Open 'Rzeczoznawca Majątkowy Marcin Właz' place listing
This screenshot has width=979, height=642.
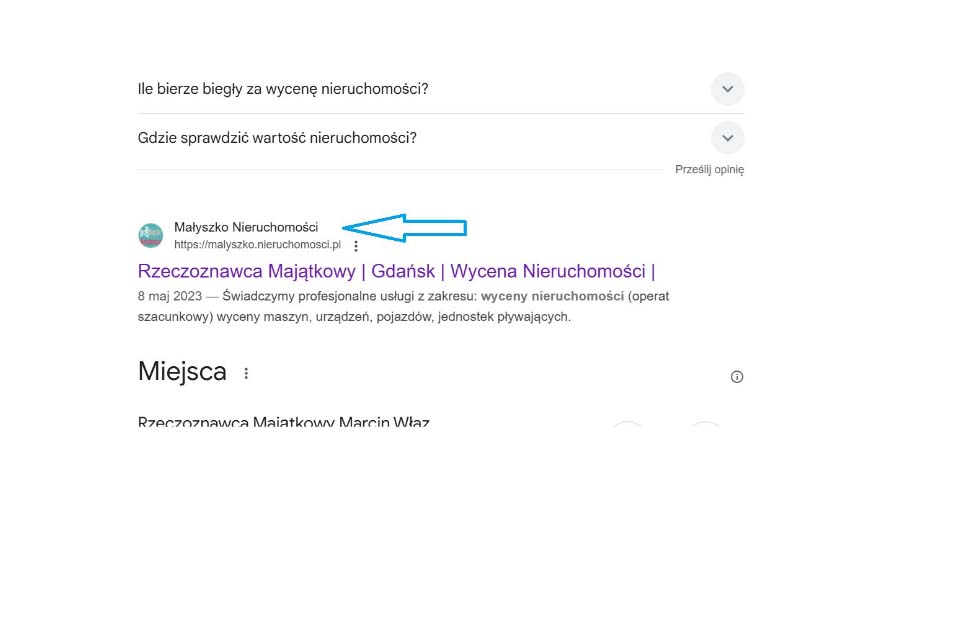(x=283, y=422)
